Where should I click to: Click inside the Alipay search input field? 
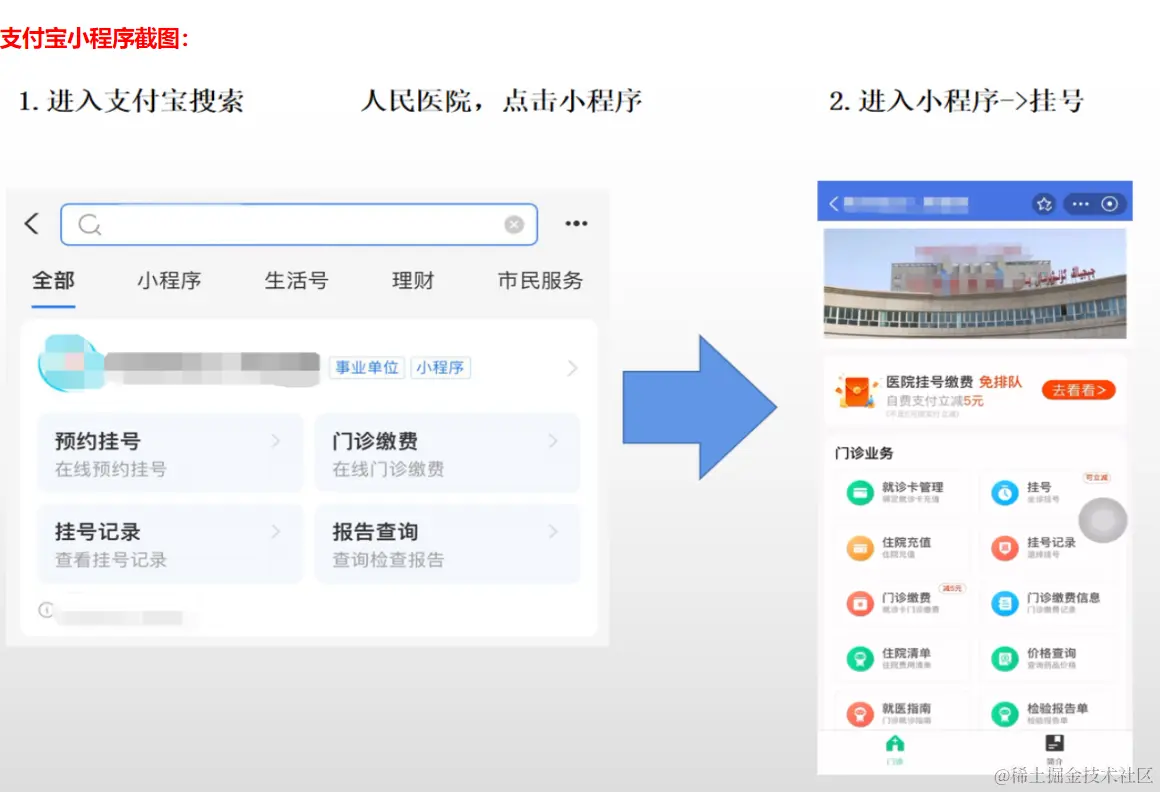point(299,225)
